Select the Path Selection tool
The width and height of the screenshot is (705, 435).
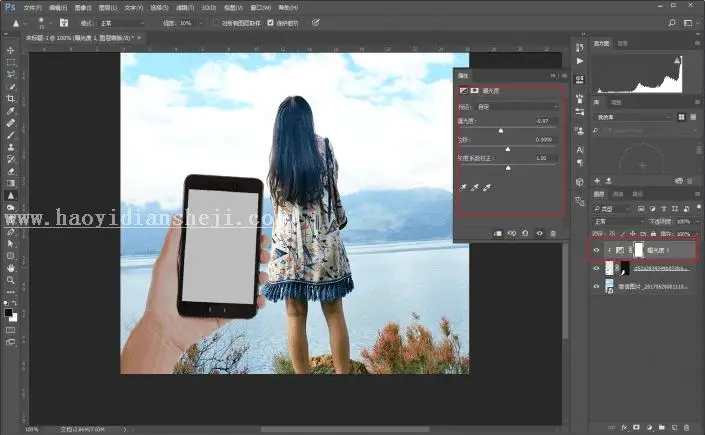(x=10, y=244)
